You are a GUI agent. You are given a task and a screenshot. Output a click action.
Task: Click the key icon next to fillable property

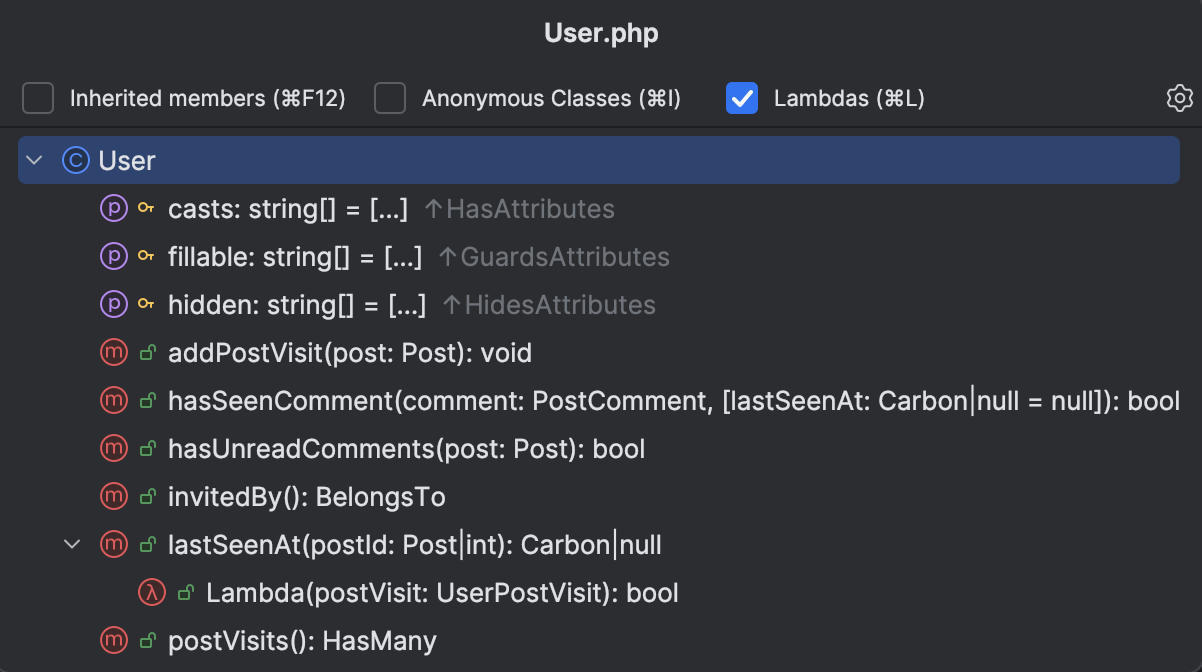(x=144, y=256)
